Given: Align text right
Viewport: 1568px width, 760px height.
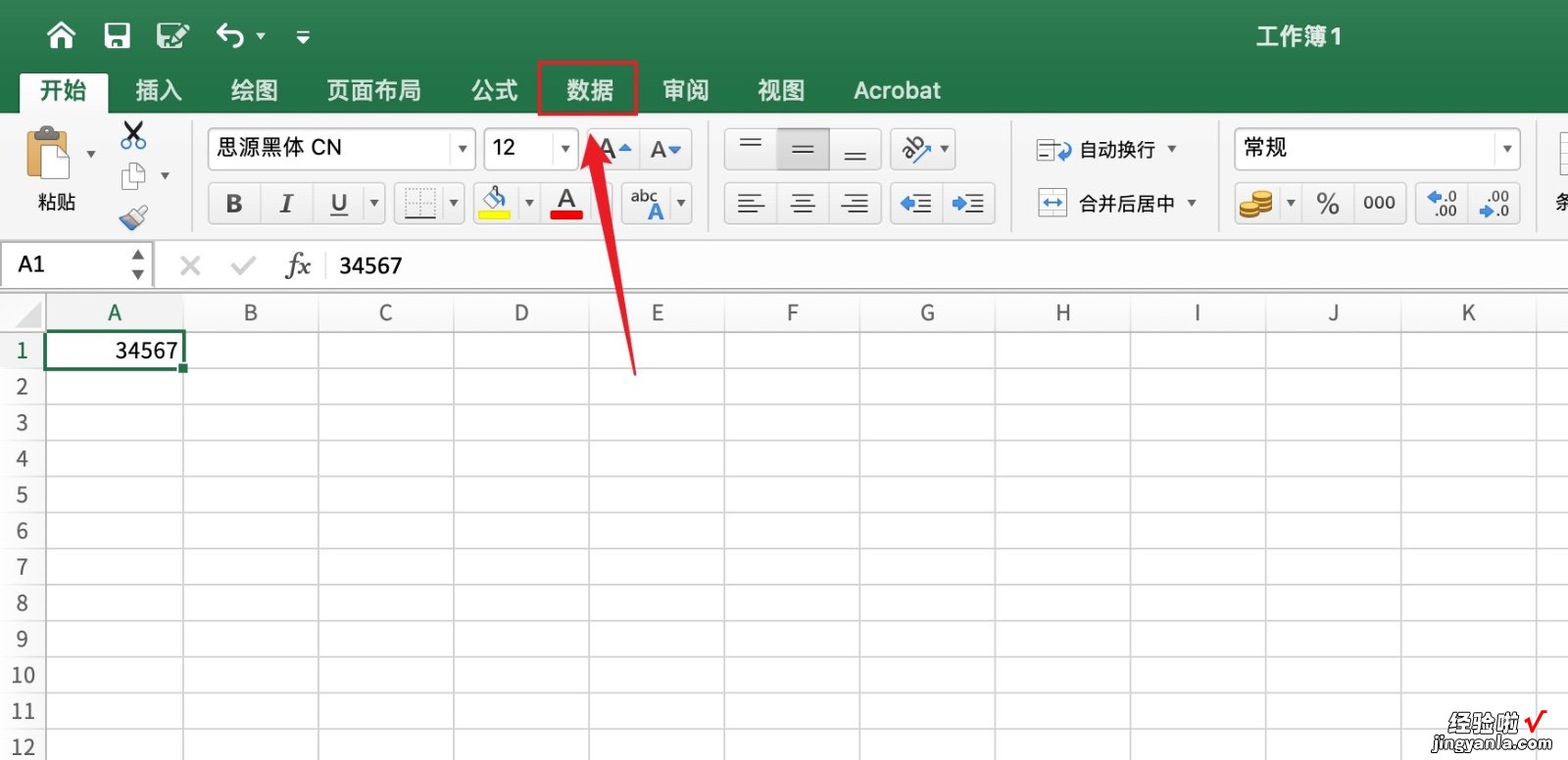Looking at the screenshot, I should (x=855, y=204).
